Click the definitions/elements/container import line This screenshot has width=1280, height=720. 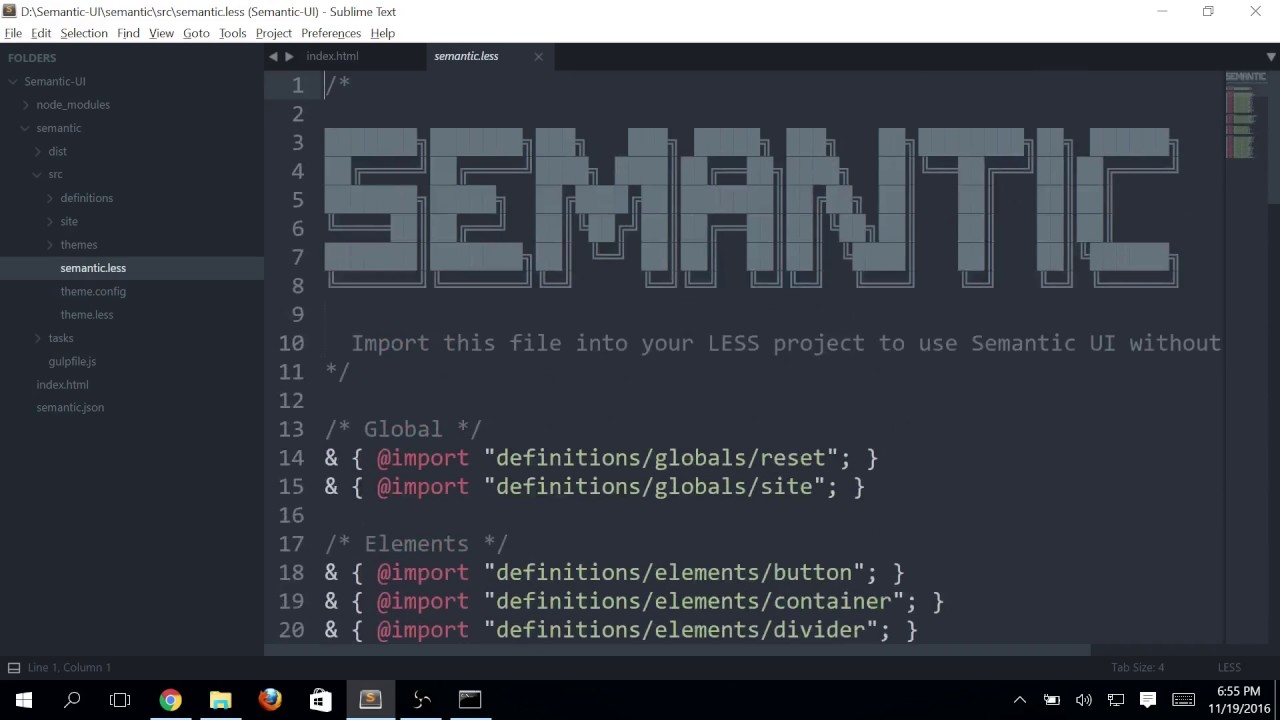[x=634, y=602]
